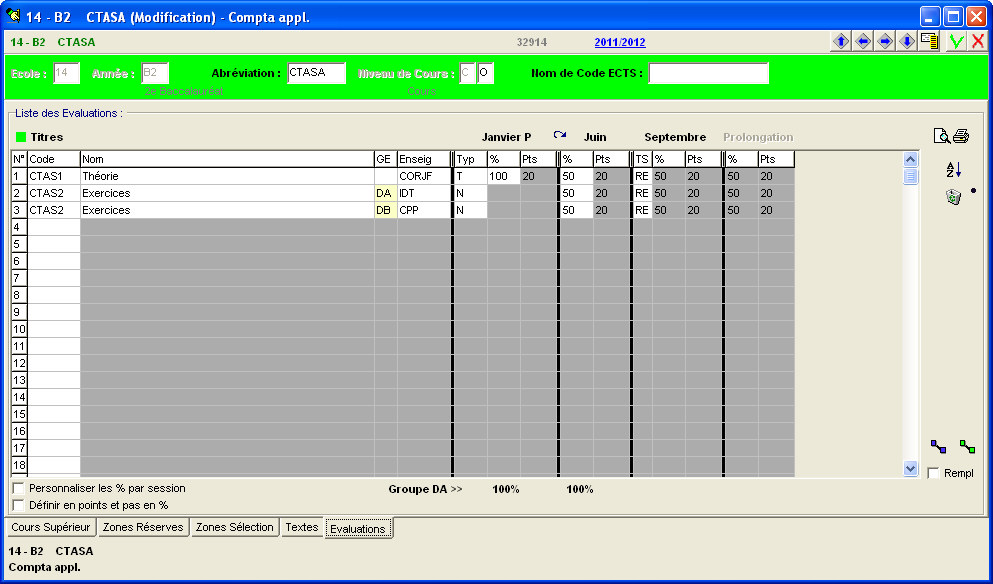This screenshot has height=584, width=993.
Task: Click the Niveau de Cours field with O
Action: [x=485, y=73]
